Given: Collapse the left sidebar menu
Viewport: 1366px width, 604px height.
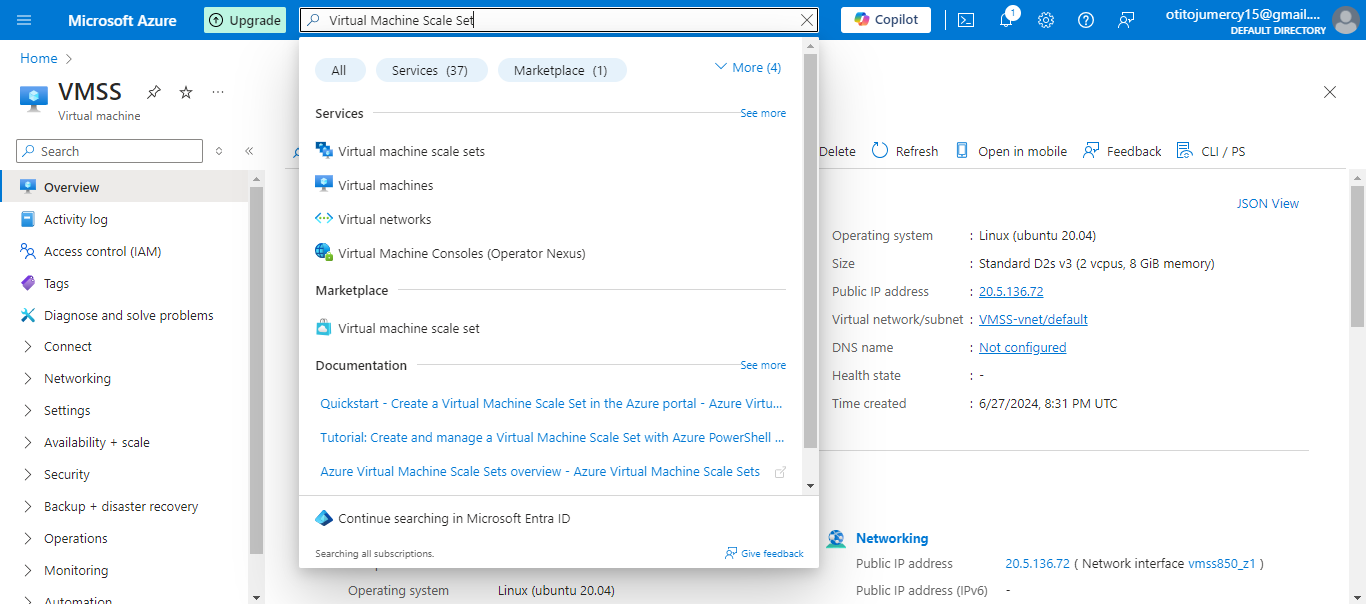Looking at the screenshot, I should pos(249,151).
